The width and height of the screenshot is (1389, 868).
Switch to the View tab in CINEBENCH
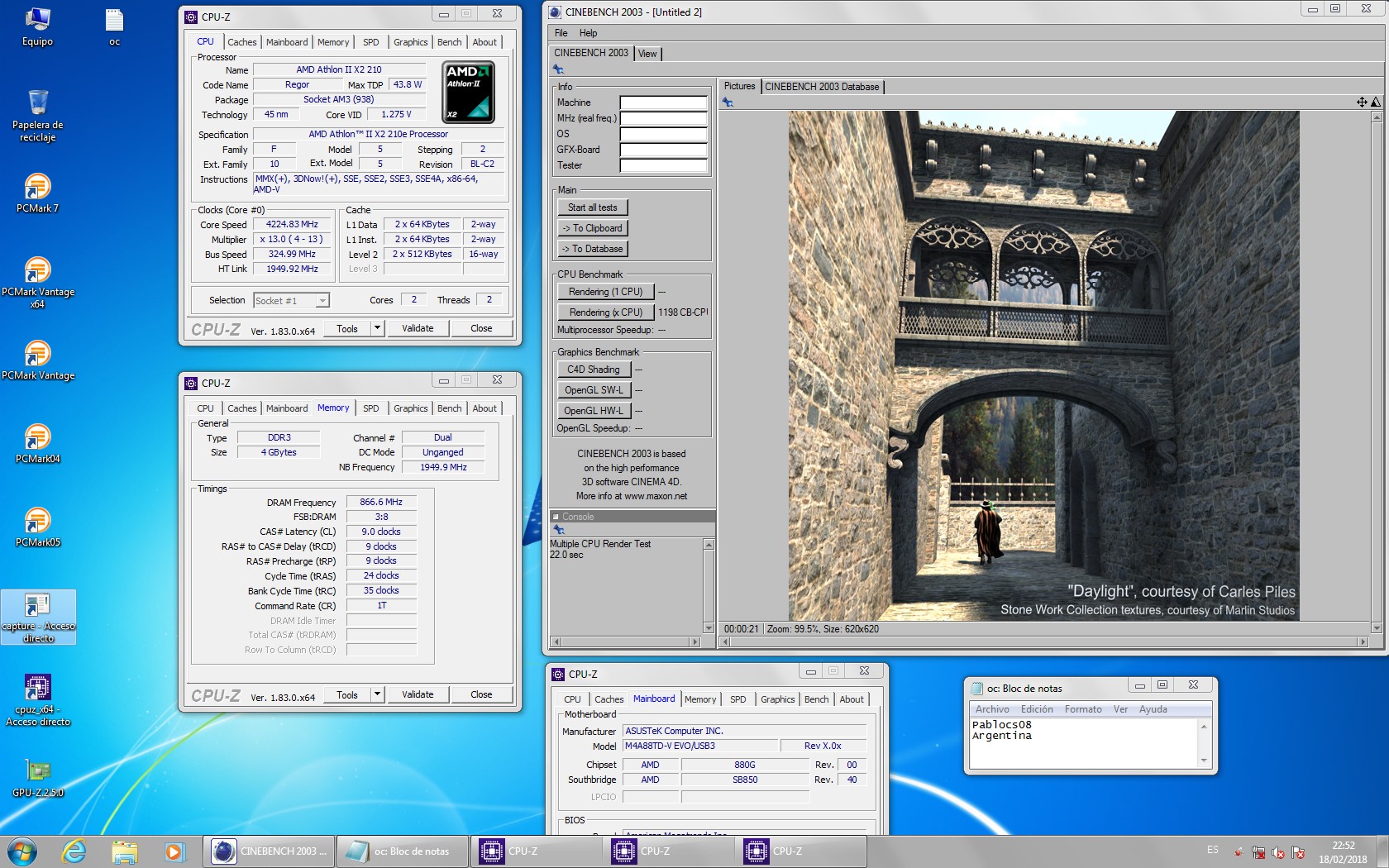point(647,54)
